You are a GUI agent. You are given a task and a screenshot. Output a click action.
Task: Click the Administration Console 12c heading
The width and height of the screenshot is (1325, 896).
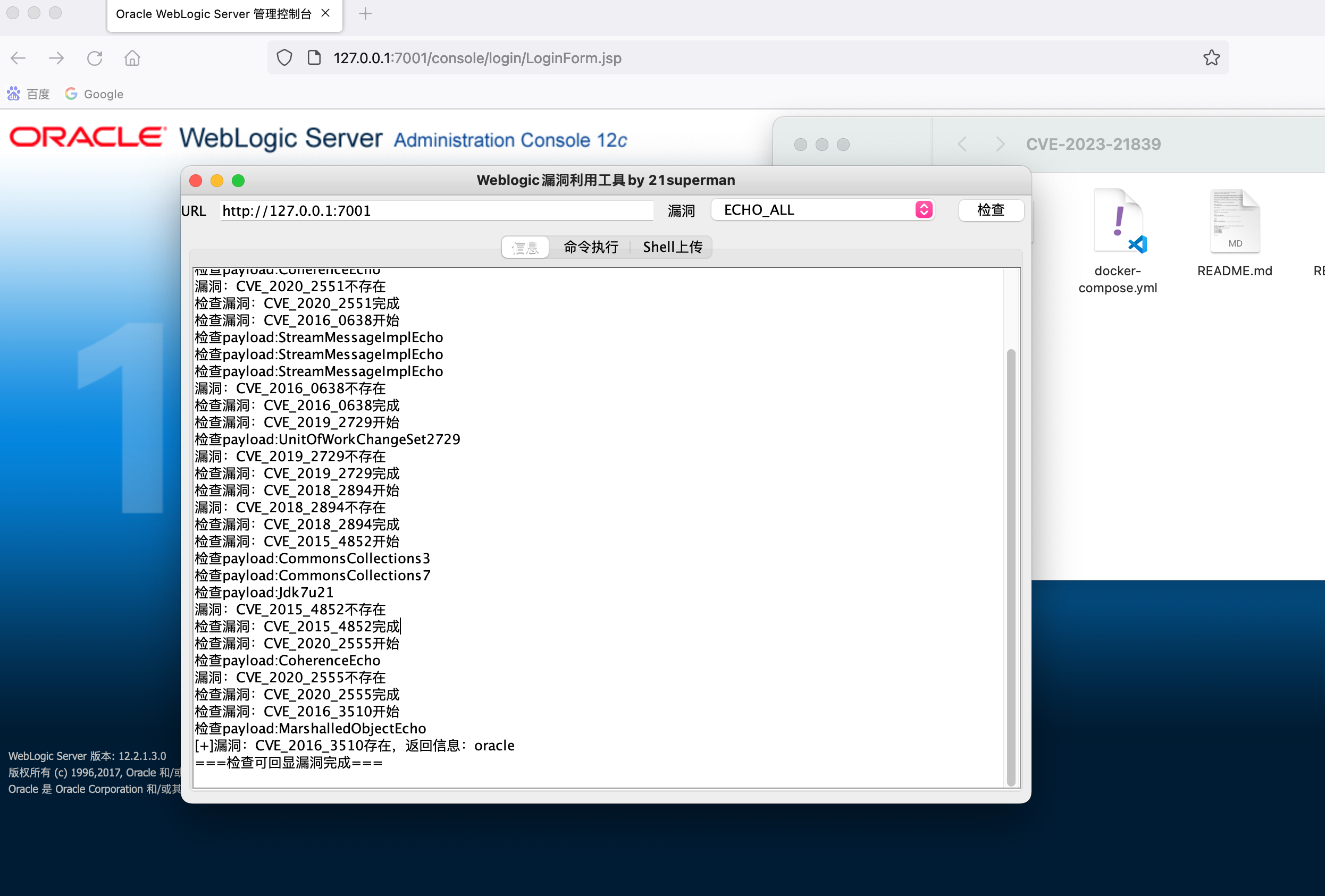(510, 140)
